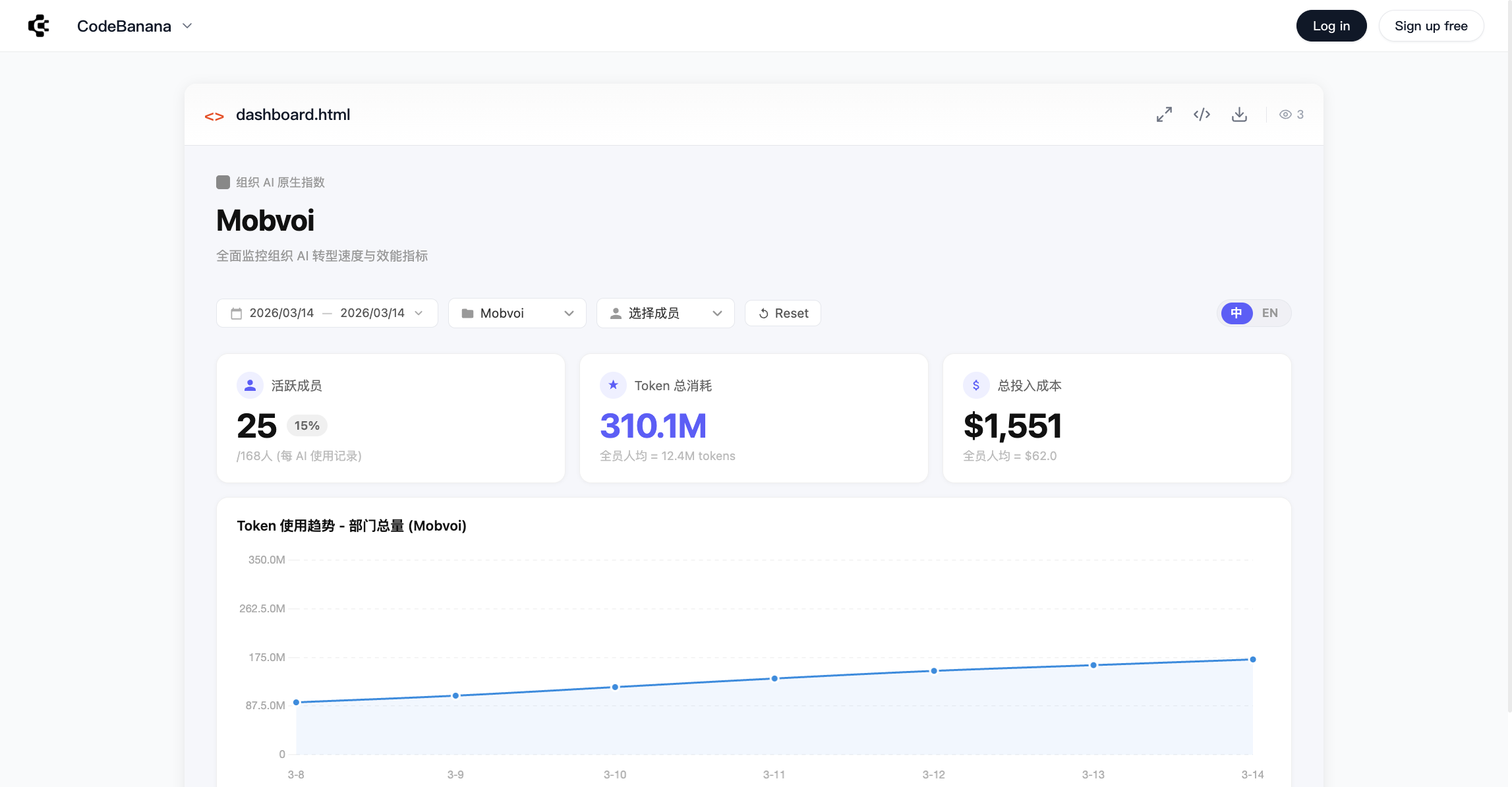Image resolution: width=1512 pixels, height=787 pixels.
Task: View source code with the code icon
Action: (1202, 114)
